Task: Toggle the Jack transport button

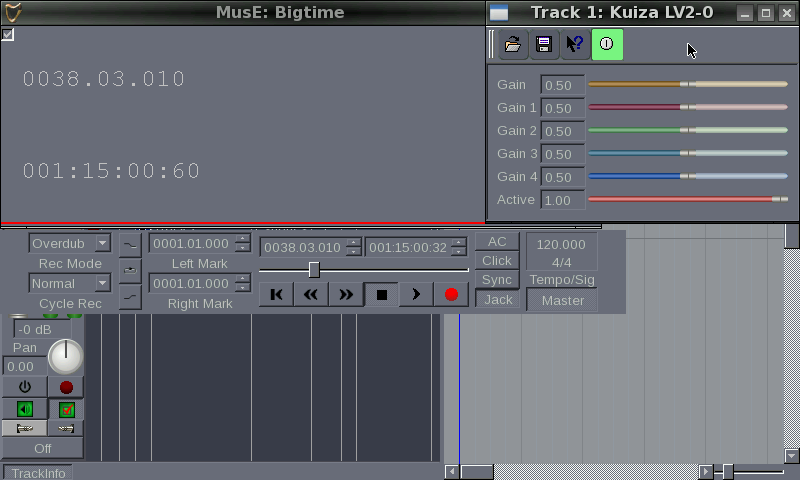Action: tap(497, 299)
